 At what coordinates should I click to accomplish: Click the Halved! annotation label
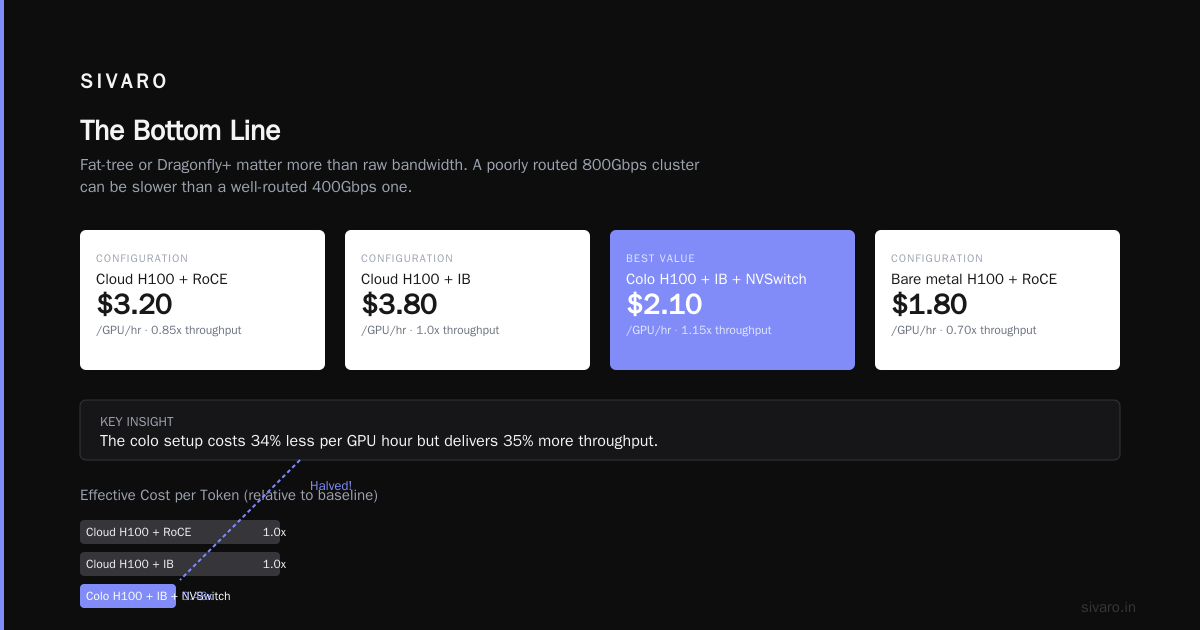pos(331,486)
